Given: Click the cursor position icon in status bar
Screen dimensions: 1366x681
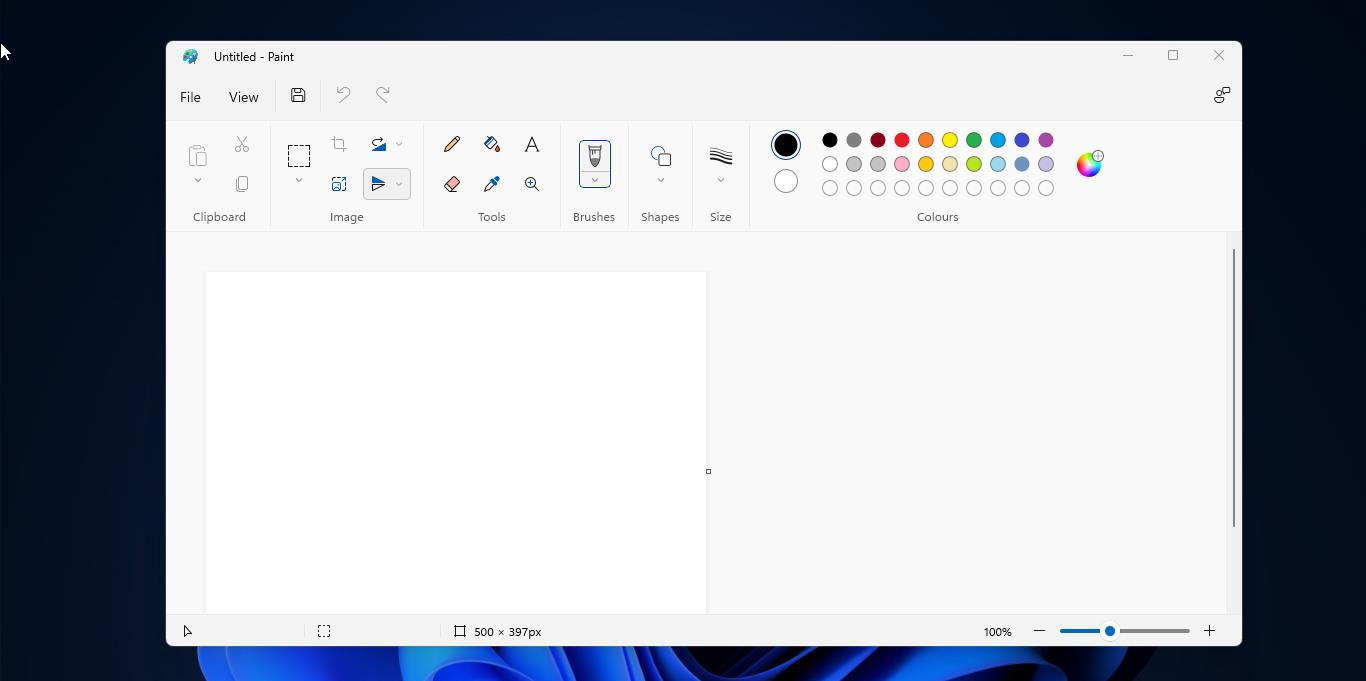Looking at the screenshot, I should (x=187, y=631).
